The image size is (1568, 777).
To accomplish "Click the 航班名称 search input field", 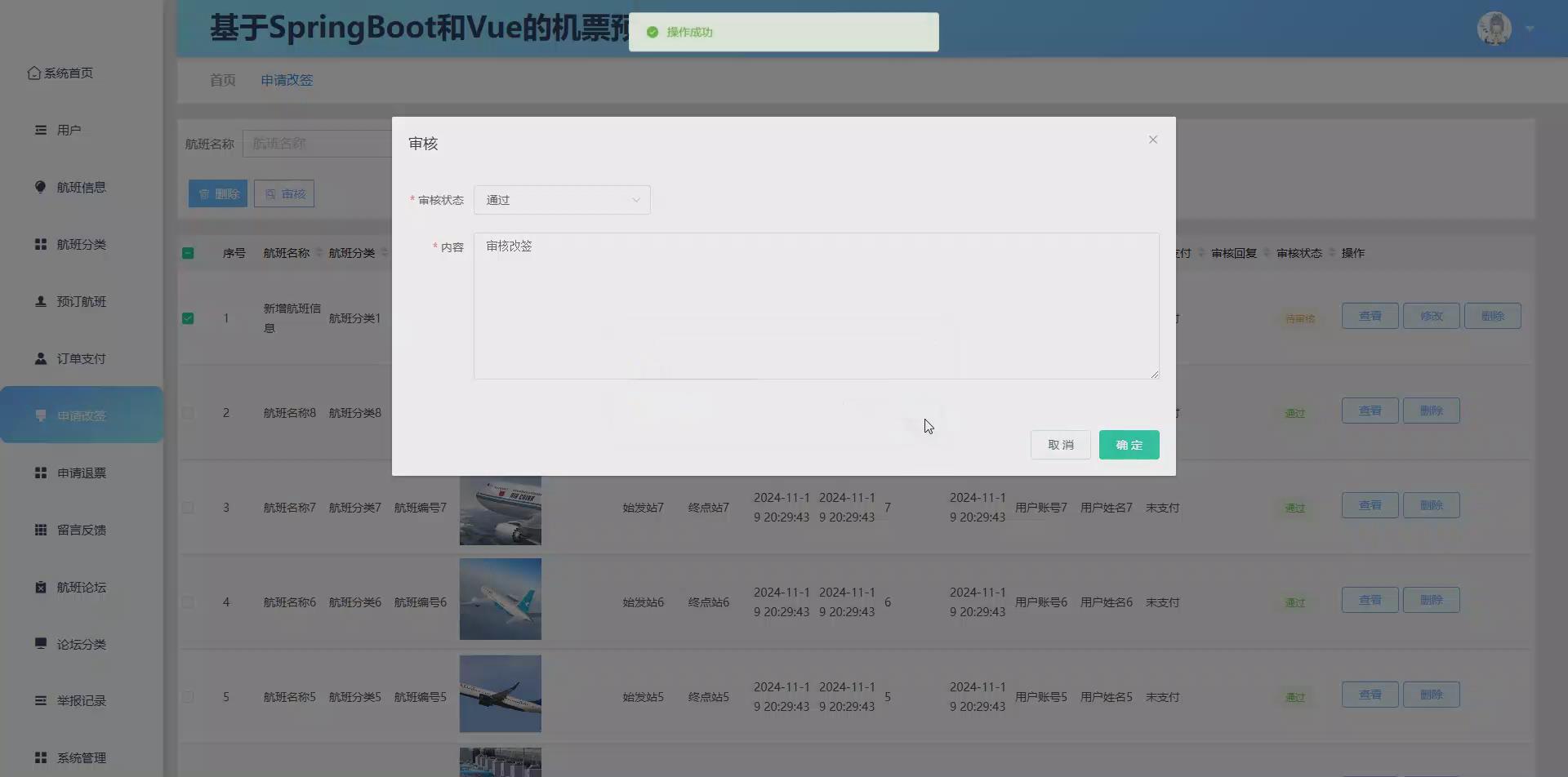I will pos(318,144).
